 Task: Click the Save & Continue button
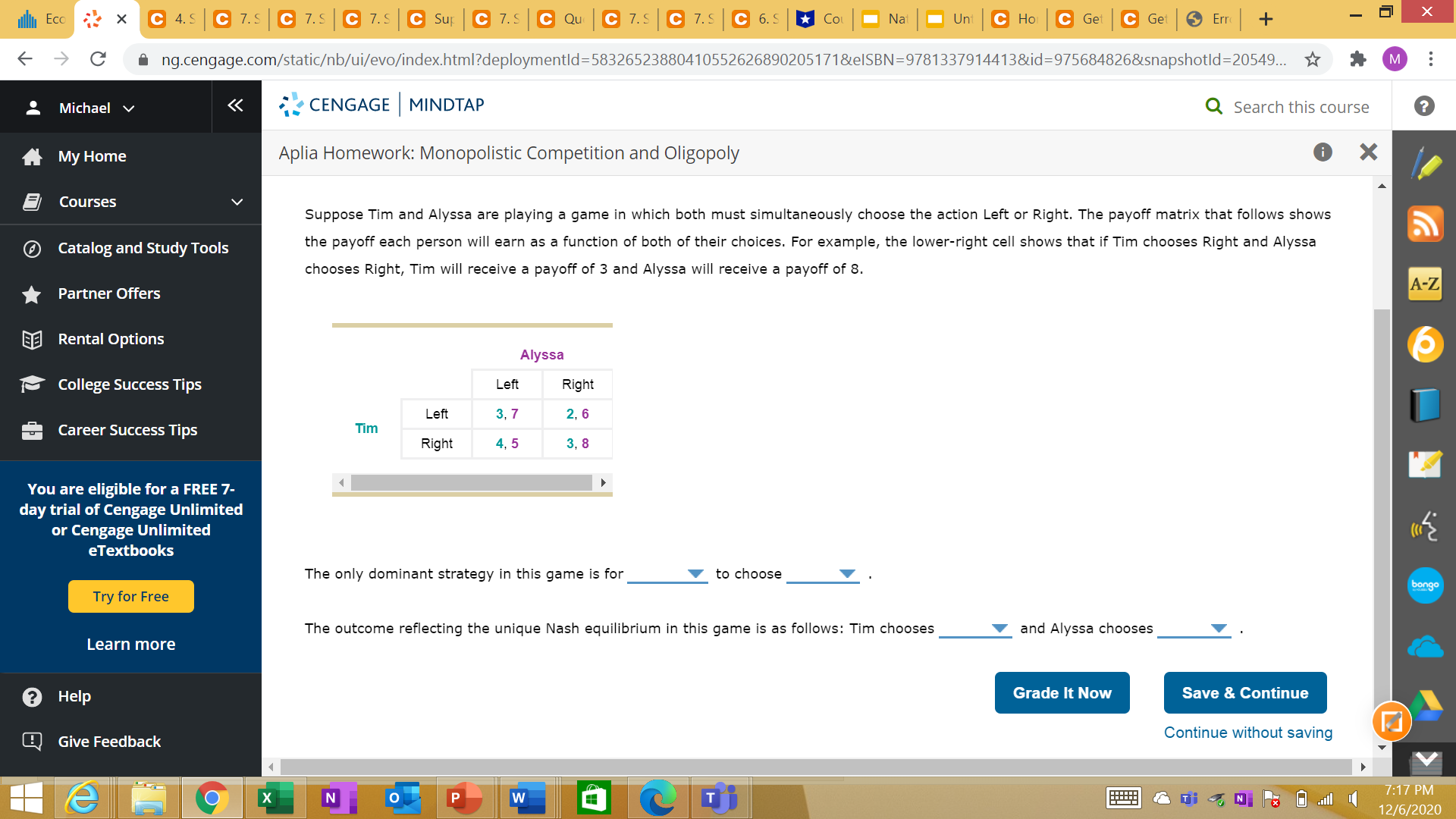point(1245,692)
